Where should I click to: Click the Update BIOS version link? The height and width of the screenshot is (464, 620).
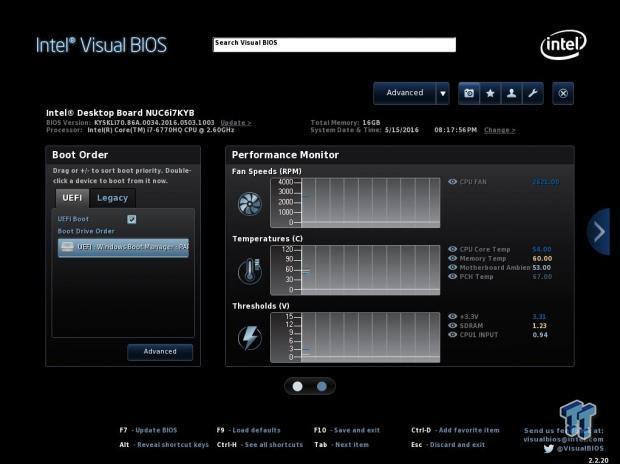[236, 123]
